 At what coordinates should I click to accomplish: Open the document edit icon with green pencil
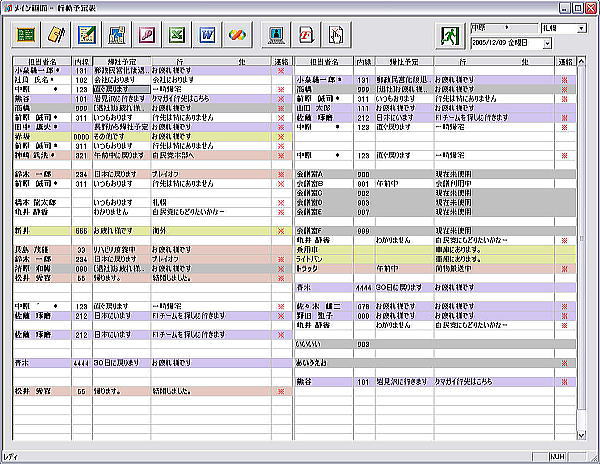click(x=86, y=35)
